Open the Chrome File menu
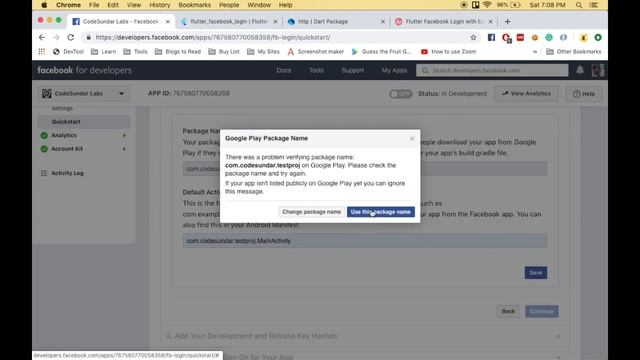Viewport: 640px width, 360px height. [x=94, y=5]
